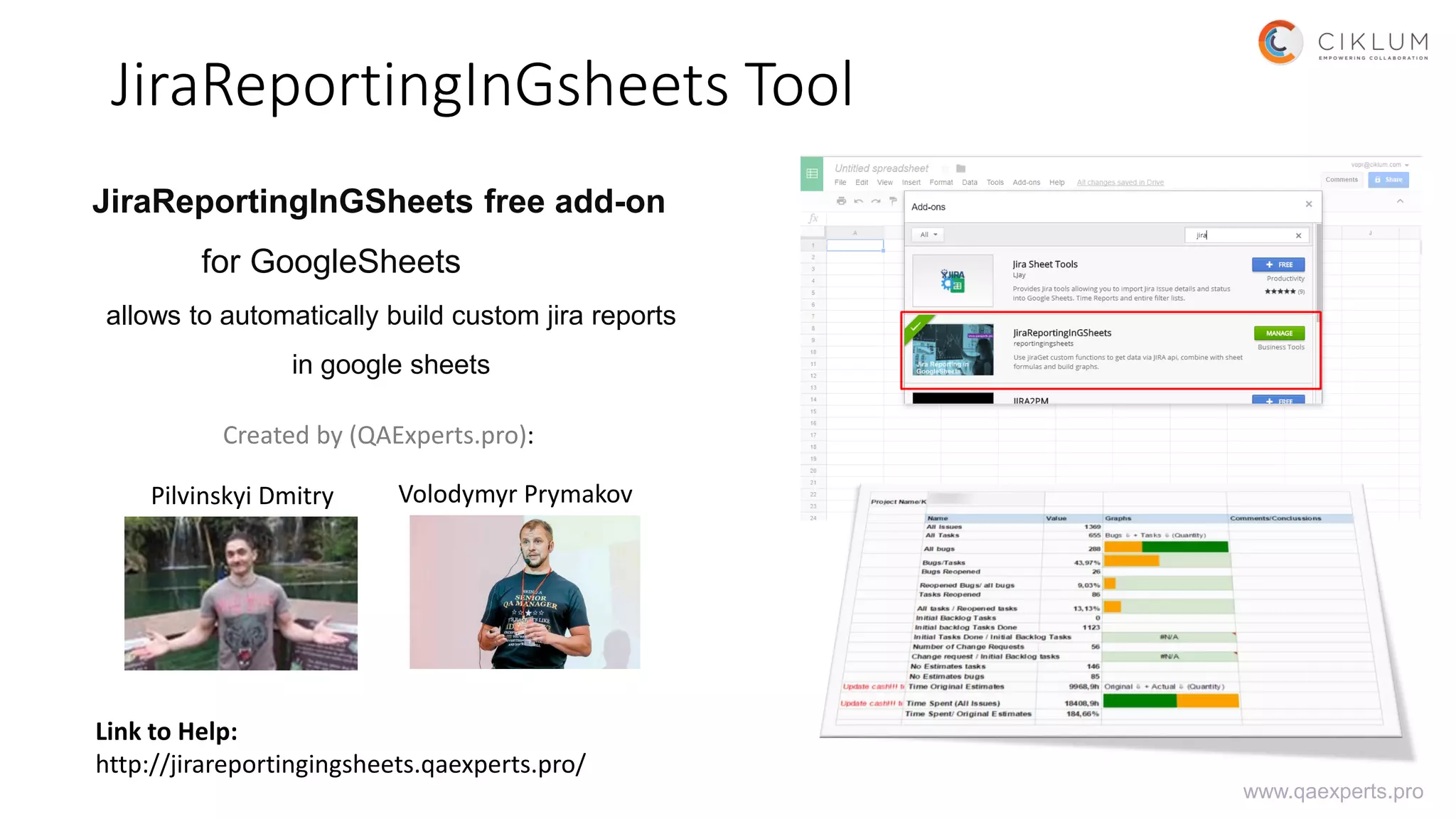Click the print icon in Sheets toolbar
Screen dimensions: 1456x819
[x=841, y=201]
